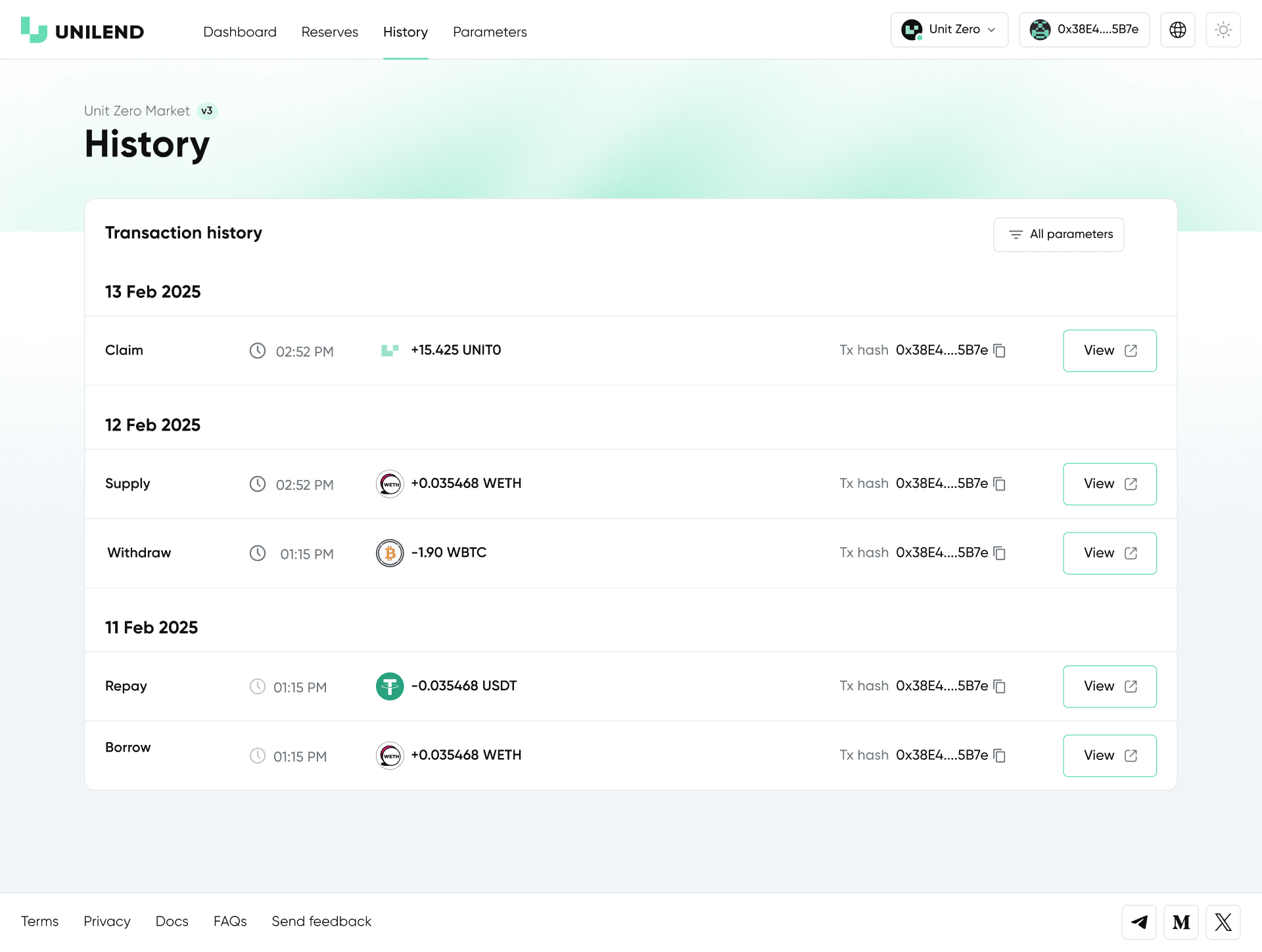Open the Medium link icon
This screenshot has height=952, width=1262.
point(1181,922)
